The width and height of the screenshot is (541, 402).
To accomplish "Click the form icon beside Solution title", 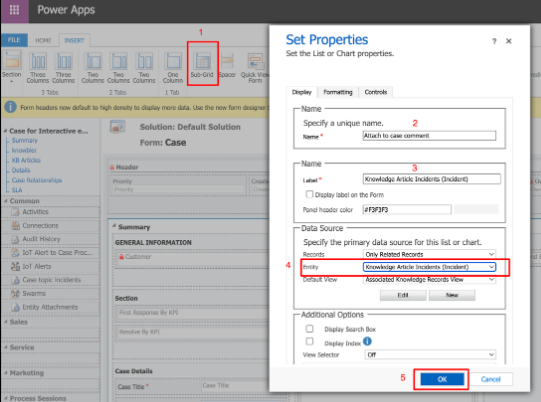I will [117, 127].
